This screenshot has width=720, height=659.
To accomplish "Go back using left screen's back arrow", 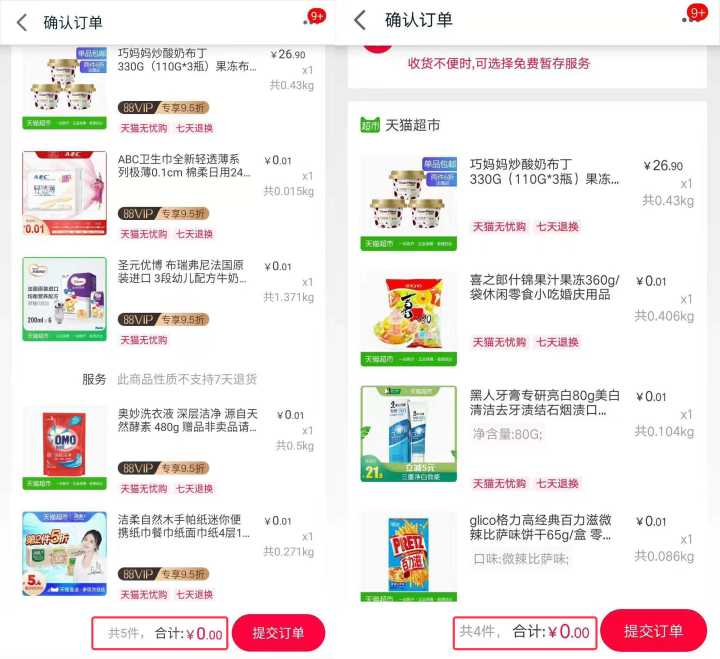I will tap(22, 23).
